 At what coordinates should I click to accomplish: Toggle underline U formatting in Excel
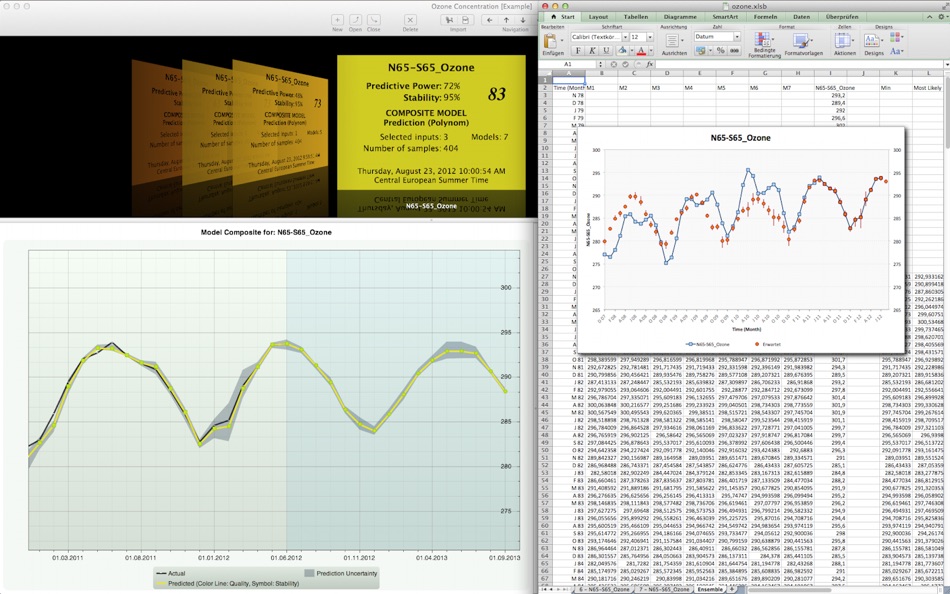click(606, 50)
